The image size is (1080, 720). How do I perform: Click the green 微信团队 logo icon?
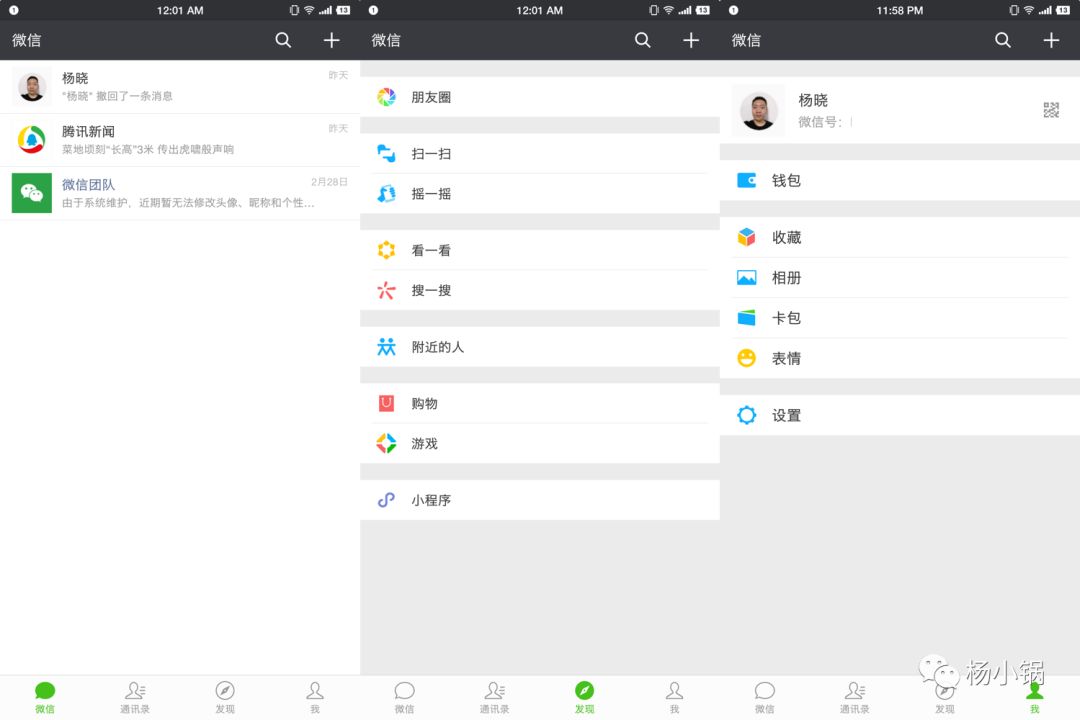(x=32, y=193)
